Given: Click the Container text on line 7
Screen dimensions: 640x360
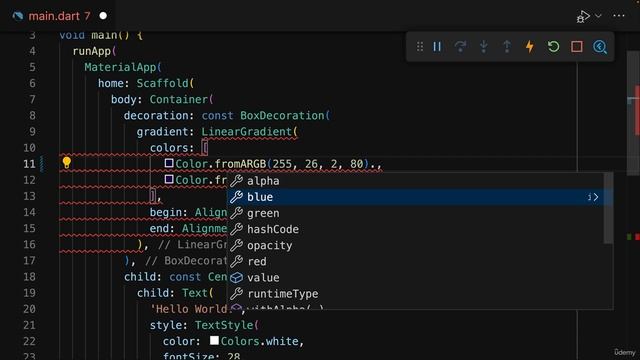Looking at the screenshot, I should click(x=179, y=99).
